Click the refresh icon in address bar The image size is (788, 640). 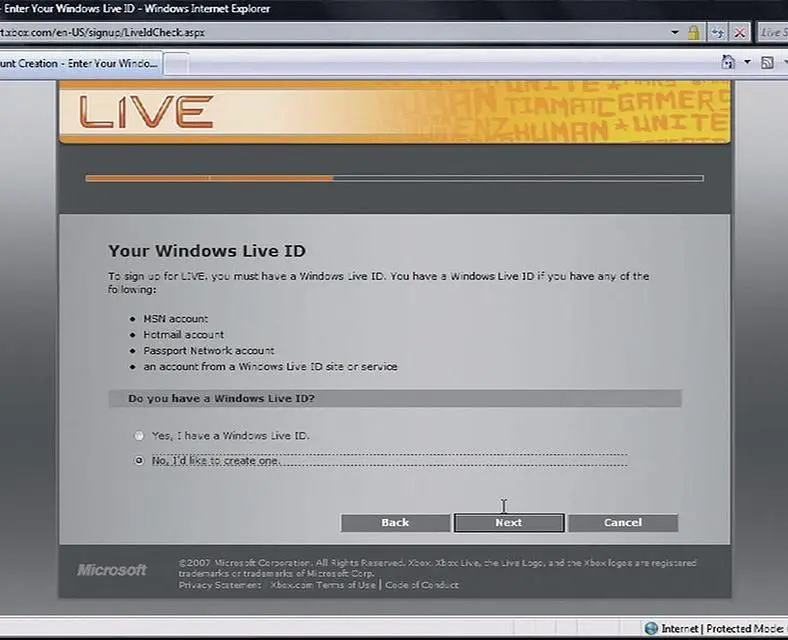[718, 33]
